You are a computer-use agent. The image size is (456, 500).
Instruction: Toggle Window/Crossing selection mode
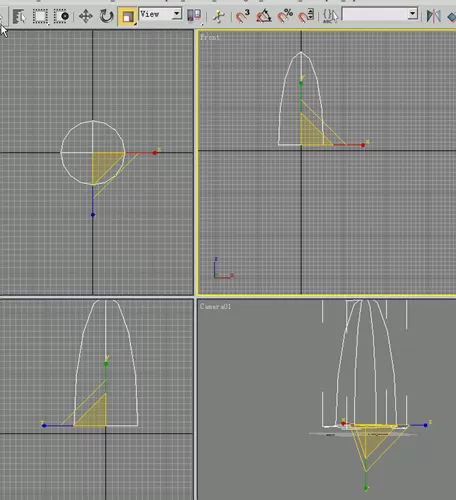coord(62,16)
